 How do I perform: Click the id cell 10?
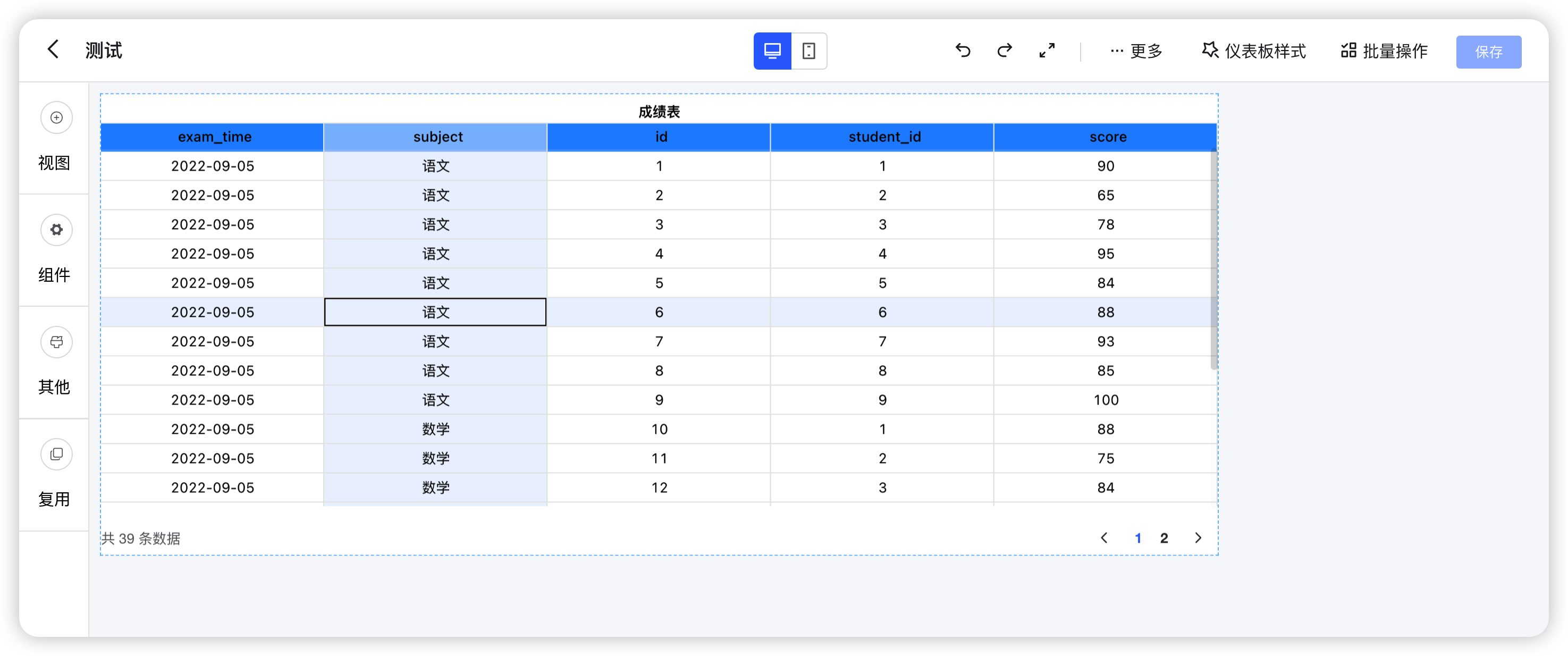(x=659, y=429)
